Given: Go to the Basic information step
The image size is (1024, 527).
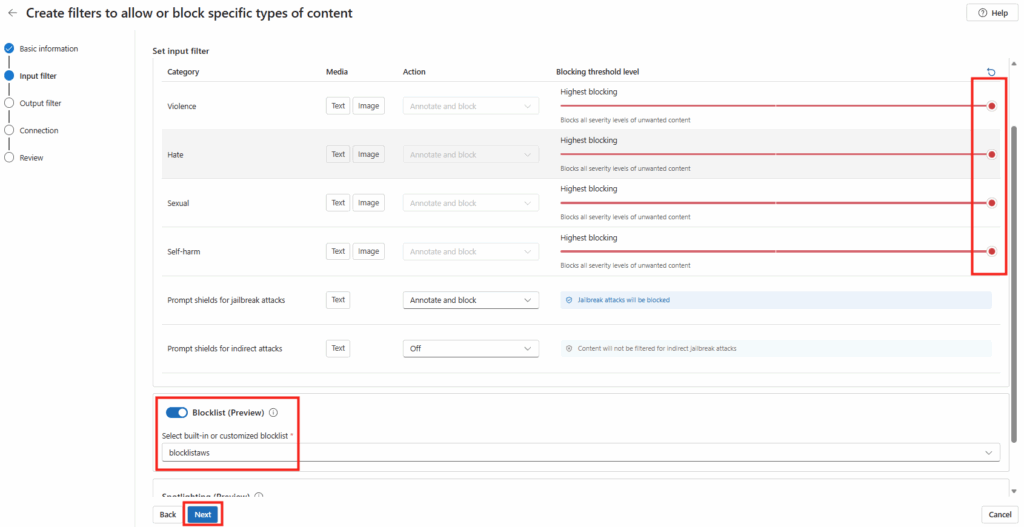Looking at the screenshot, I should pyautogui.click(x=48, y=48).
